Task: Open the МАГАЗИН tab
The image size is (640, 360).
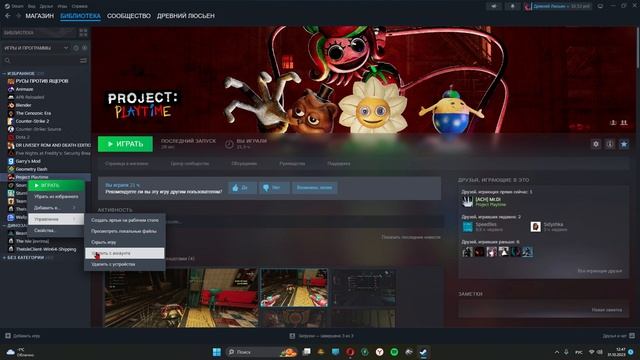Action: pos(40,16)
